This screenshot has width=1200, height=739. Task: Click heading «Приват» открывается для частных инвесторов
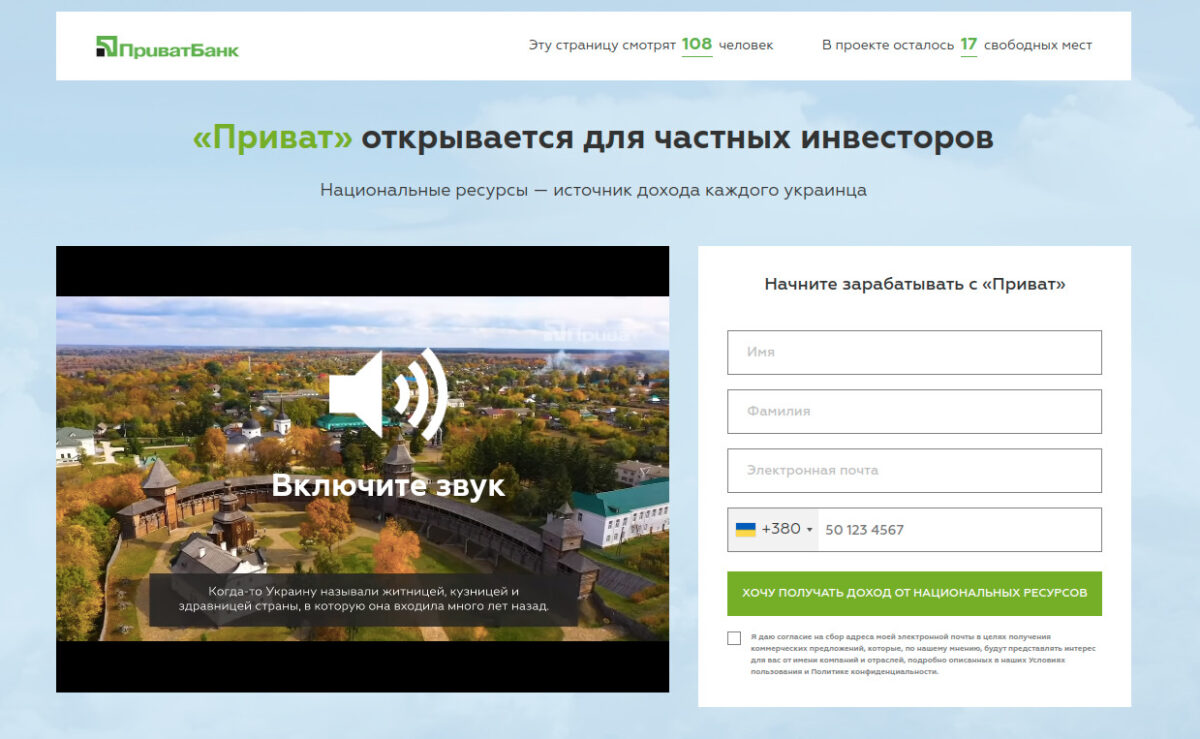[593, 138]
